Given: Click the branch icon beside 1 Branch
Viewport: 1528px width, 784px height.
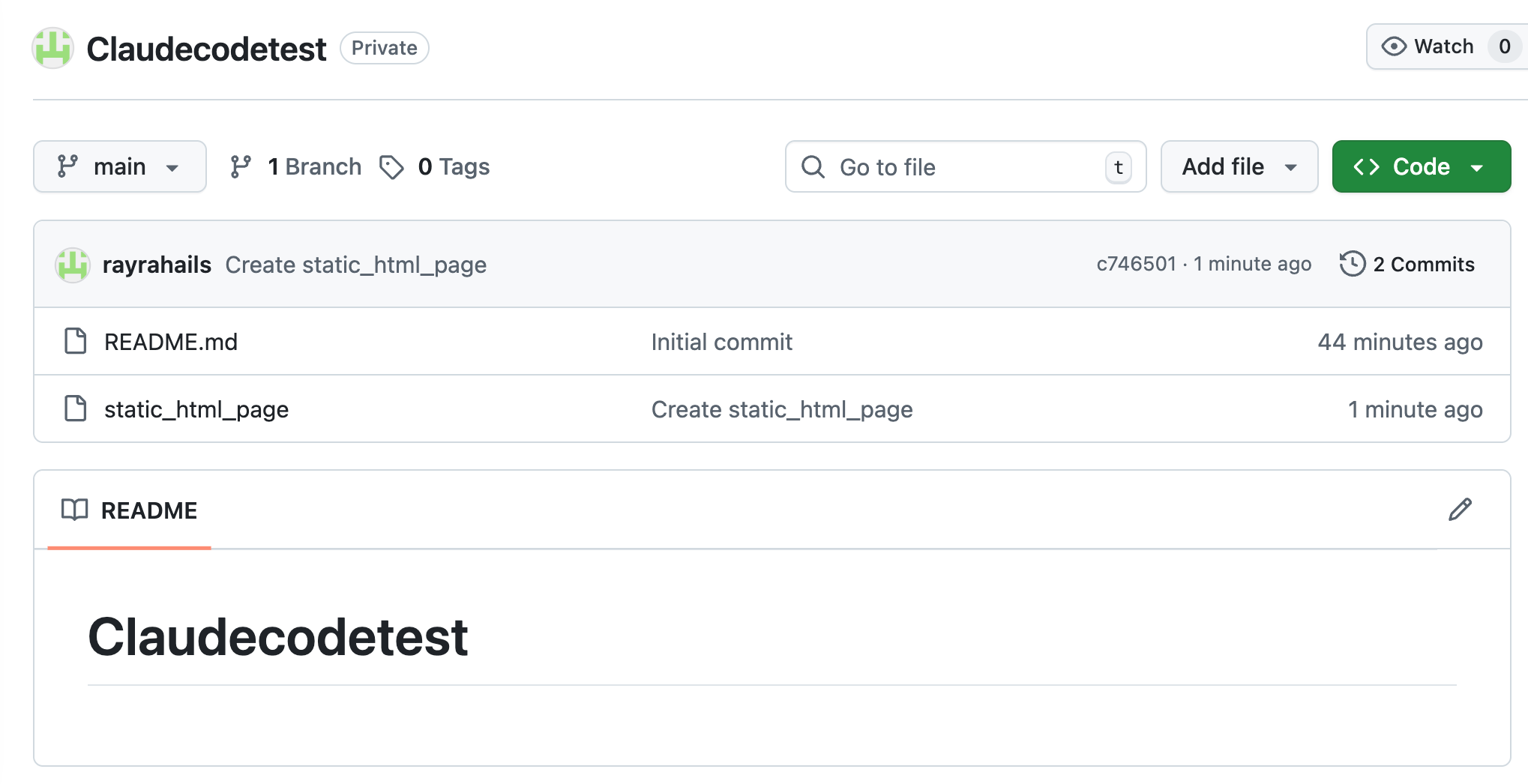Looking at the screenshot, I should (x=241, y=166).
